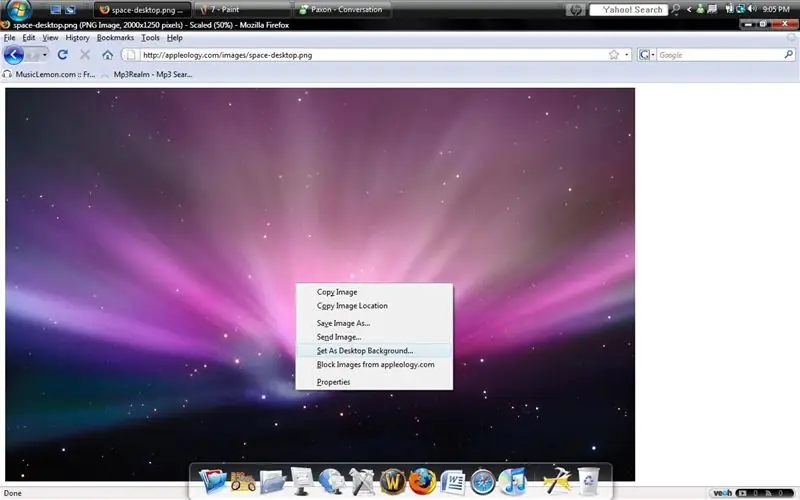The height and width of the screenshot is (500, 800).
Task: Click the Done status bar text
Action: [13, 493]
